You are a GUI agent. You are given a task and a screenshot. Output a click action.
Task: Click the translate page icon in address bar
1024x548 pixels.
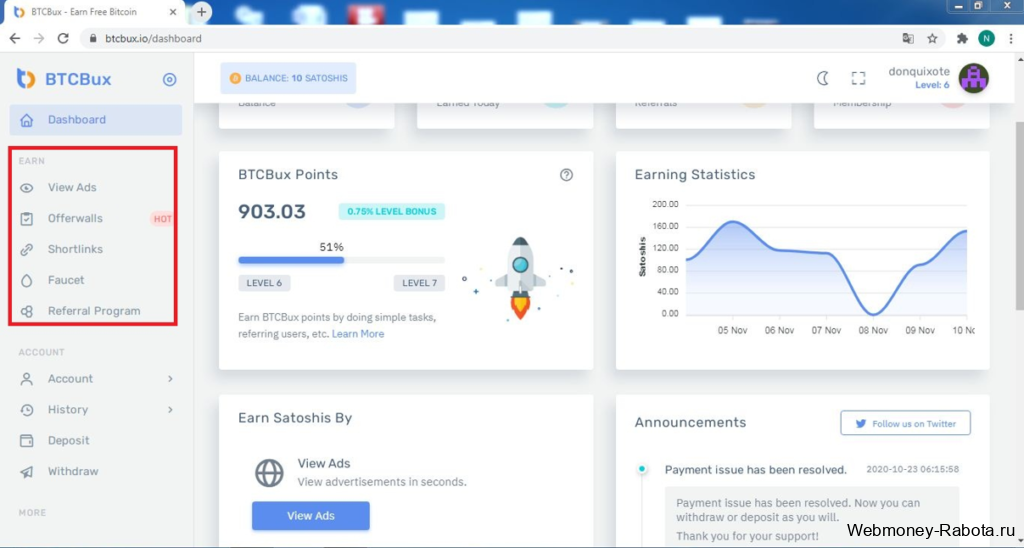pyautogui.click(x=908, y=39)
